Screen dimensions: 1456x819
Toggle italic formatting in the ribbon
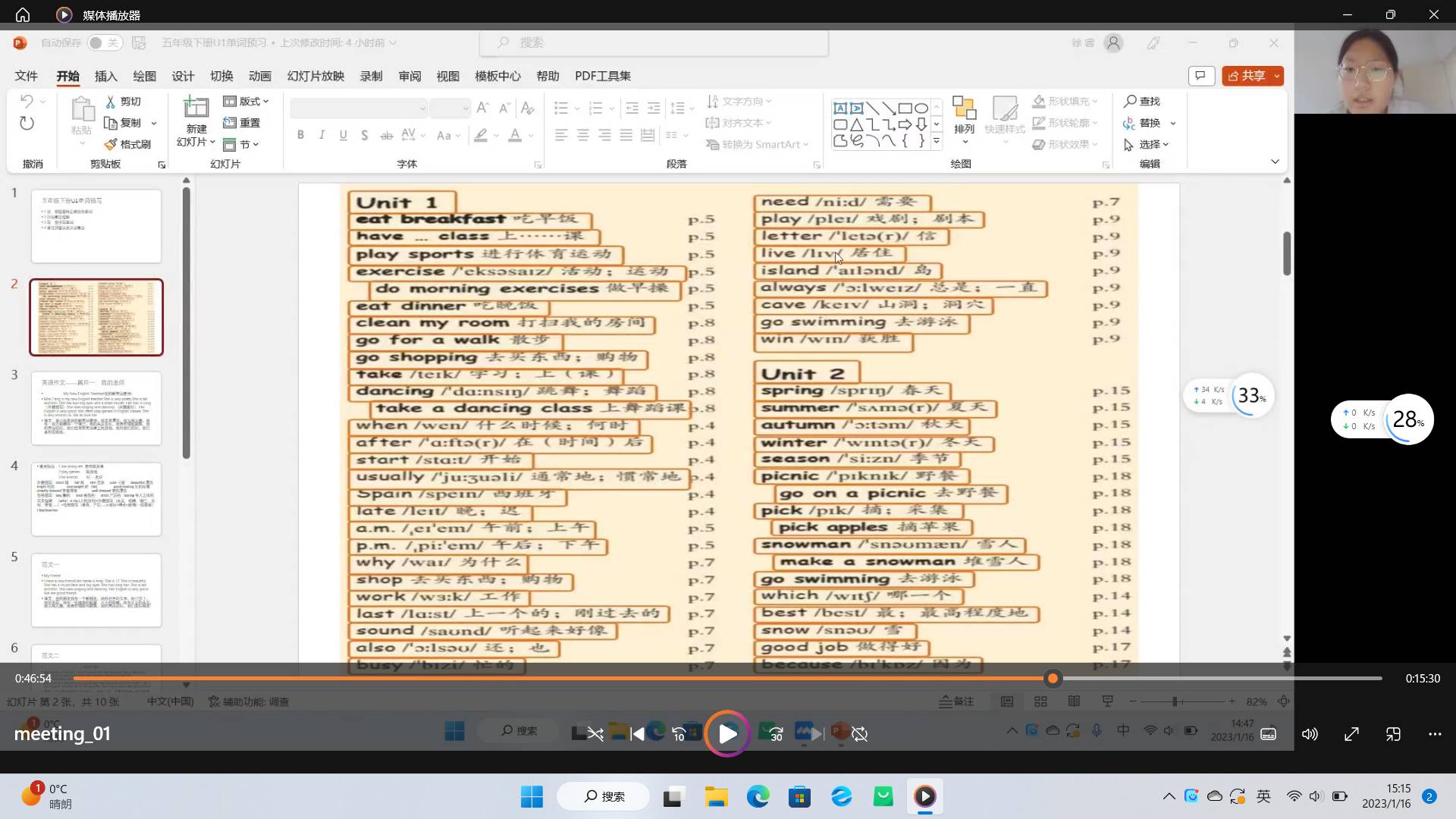pyautogui.click(x=322, y=135)
